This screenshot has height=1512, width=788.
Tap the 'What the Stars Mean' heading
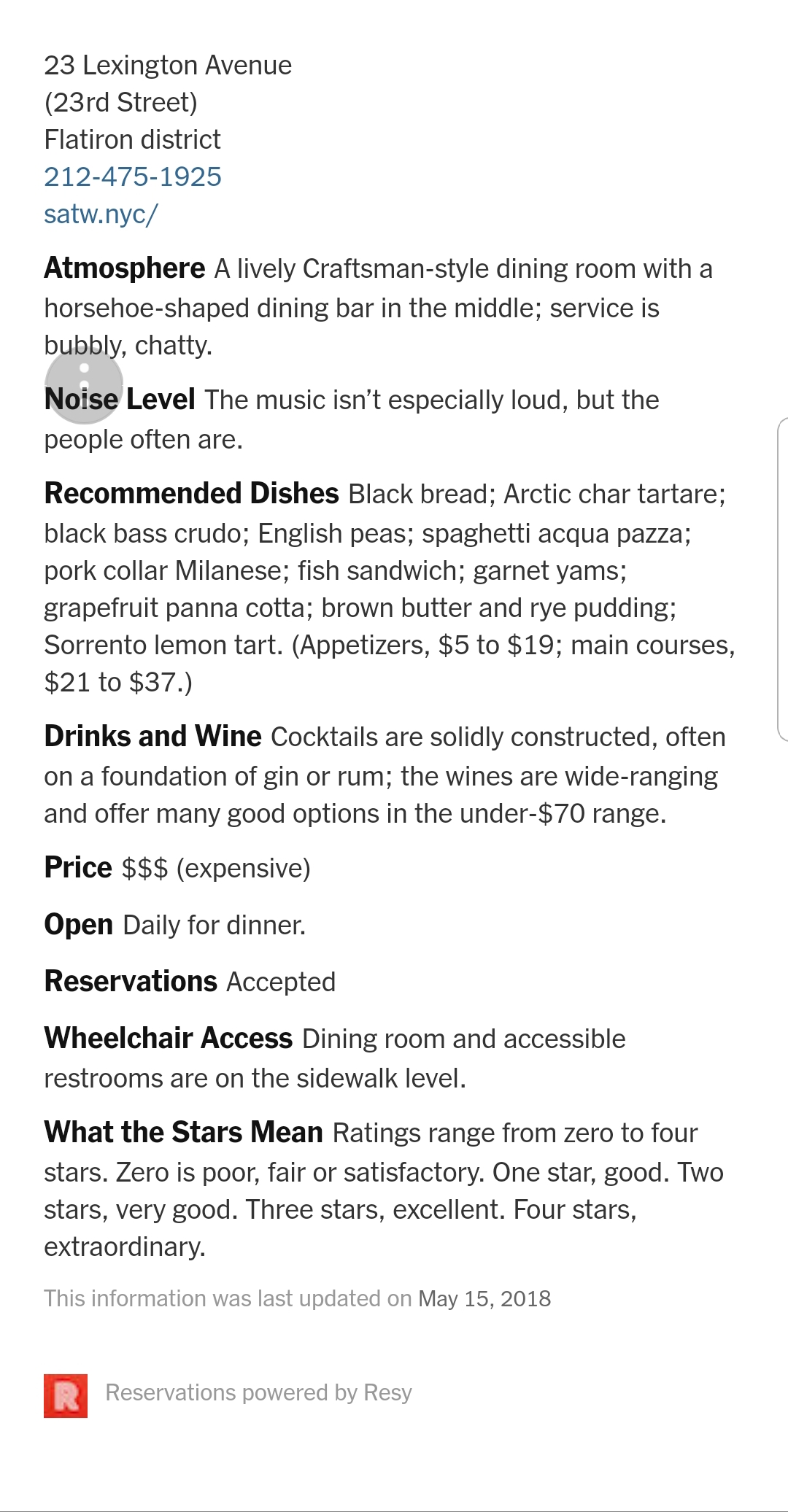(184, 1133)
